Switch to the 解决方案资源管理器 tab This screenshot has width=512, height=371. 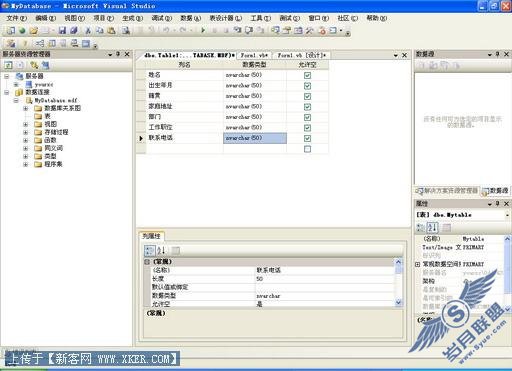(447, 191)
